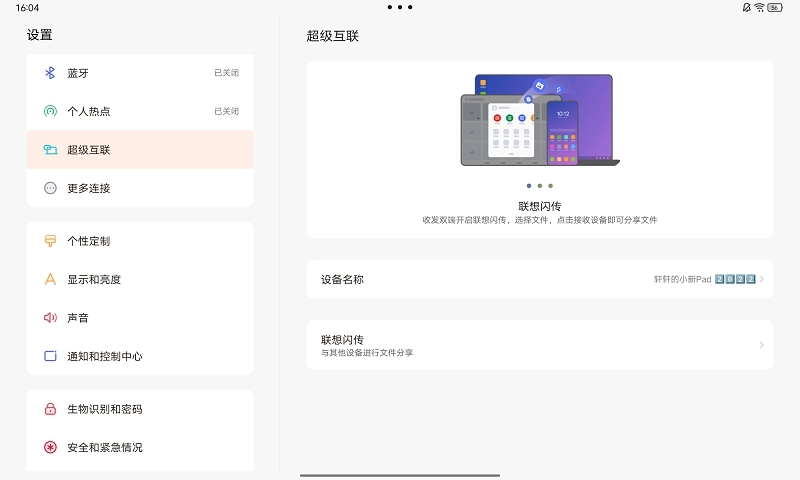Tap the 通知和控制中心 square icon

tap(50, 356)
